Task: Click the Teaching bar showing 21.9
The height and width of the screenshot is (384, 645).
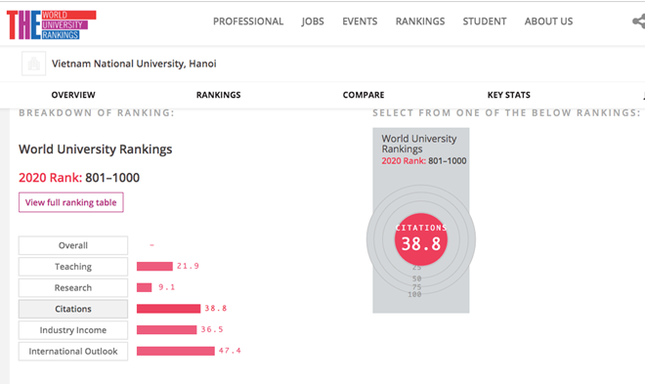Action: tap(155, 266)
